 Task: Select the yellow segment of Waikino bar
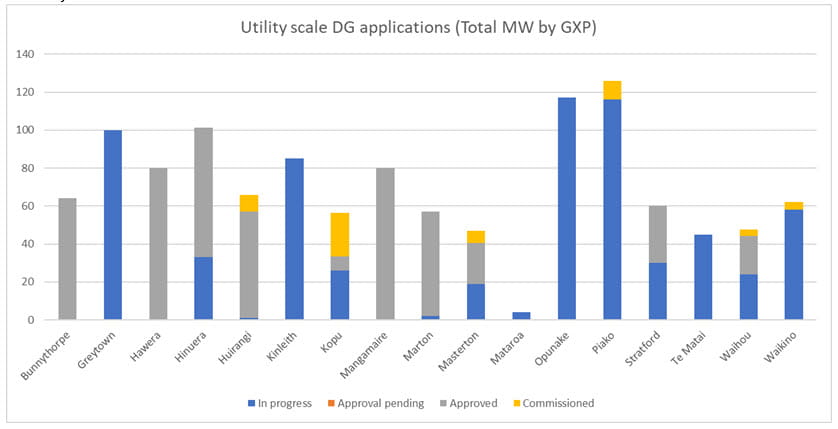tap(794, 206)
